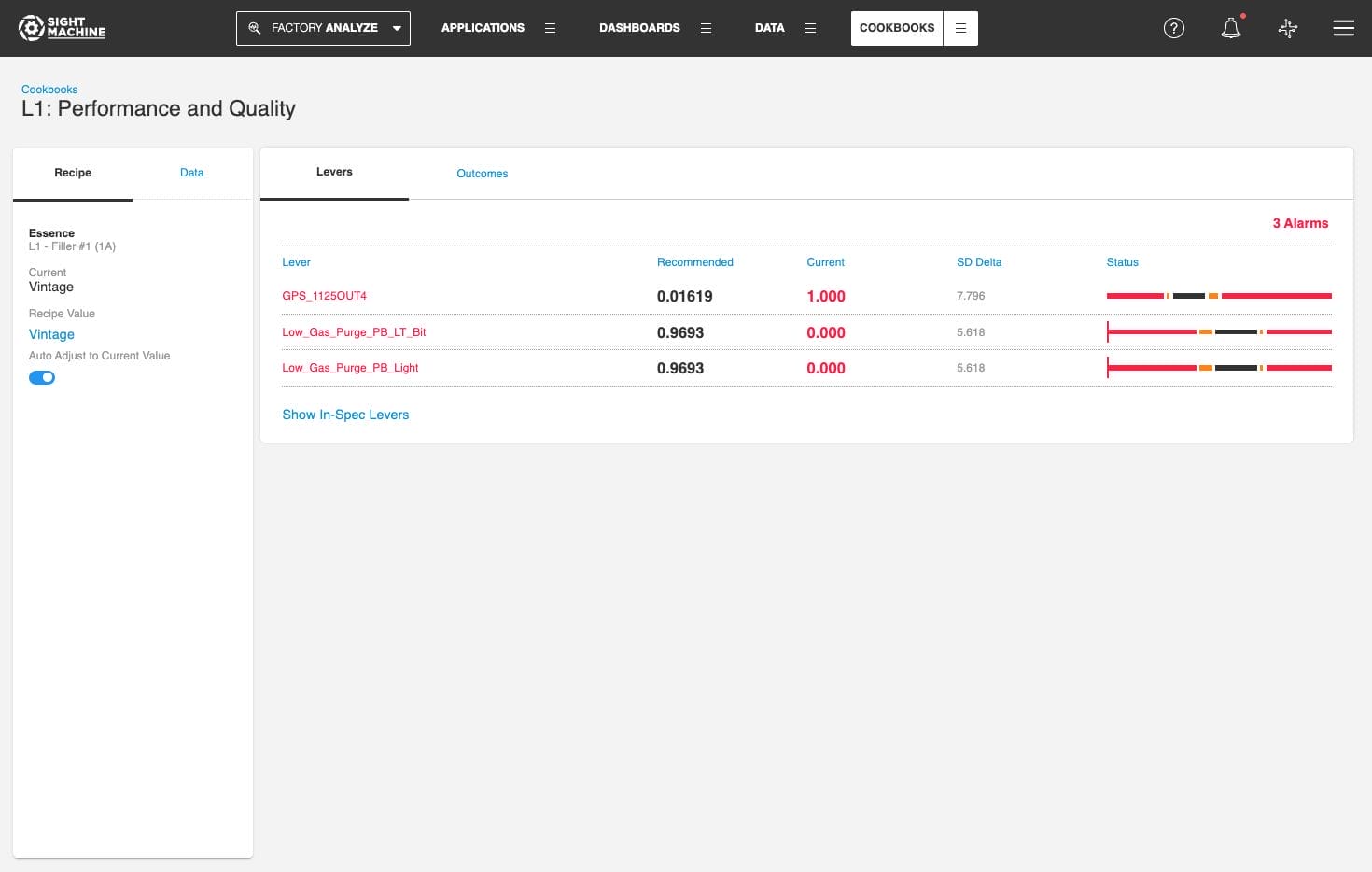Click the Vintage recipe value link

(x=51, y=334)
